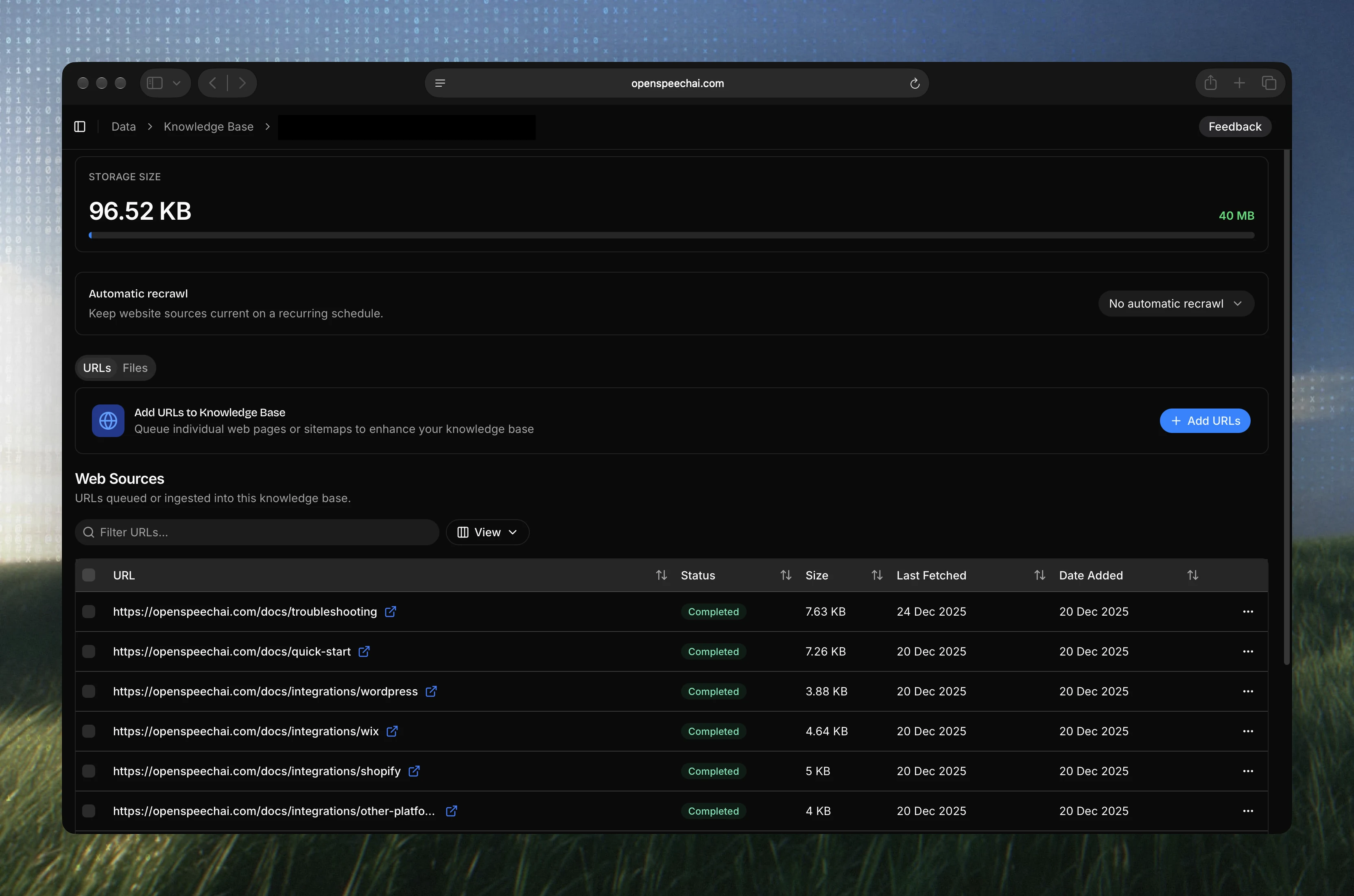The width and height of the screenshot is (1354, 896).
Task: Click the 24 Dec 2025 last fetched cell
Action: [931, 612]
